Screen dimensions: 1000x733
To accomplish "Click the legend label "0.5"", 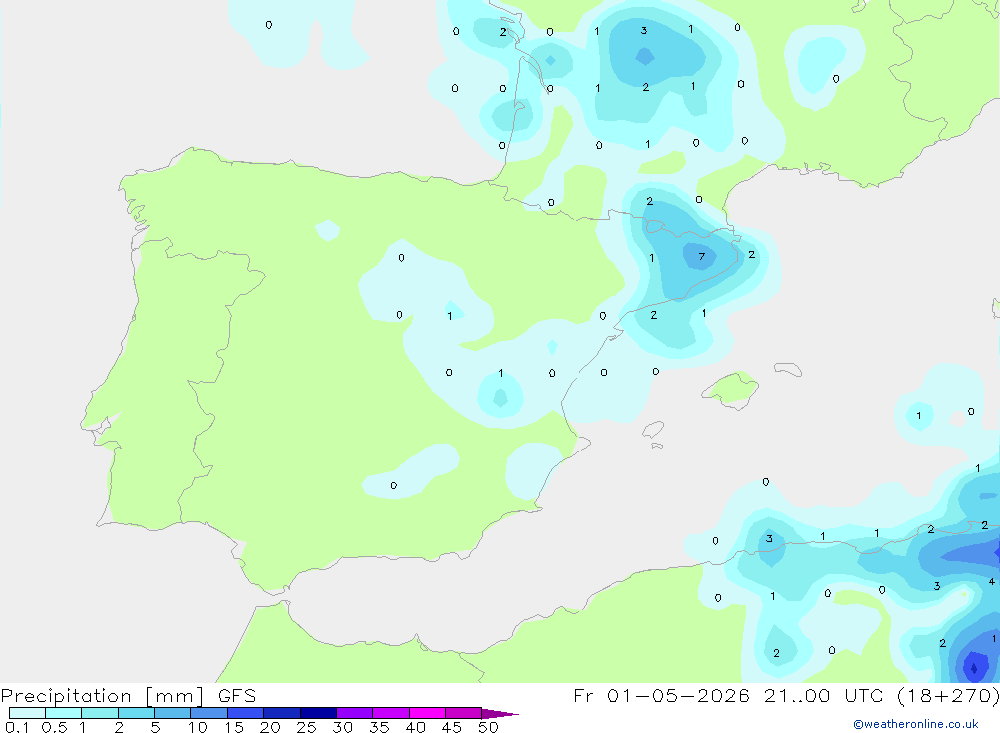I will pos(54,727).
